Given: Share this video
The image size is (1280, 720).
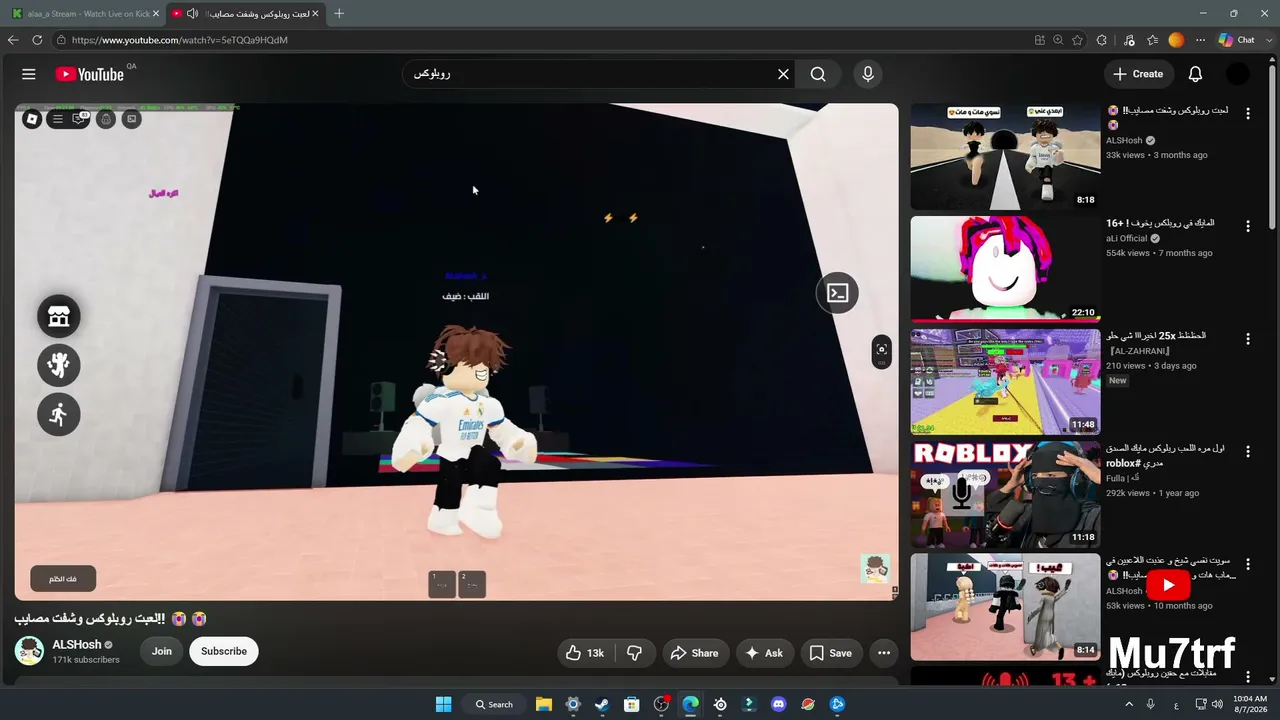Looking at the screenshot, I should coord(695,653).
